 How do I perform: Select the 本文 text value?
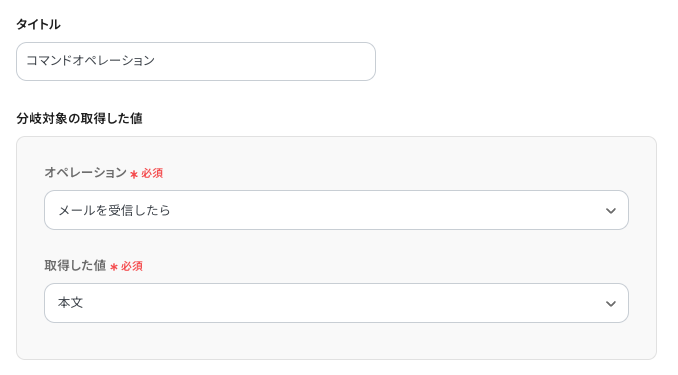click(70, 303)
